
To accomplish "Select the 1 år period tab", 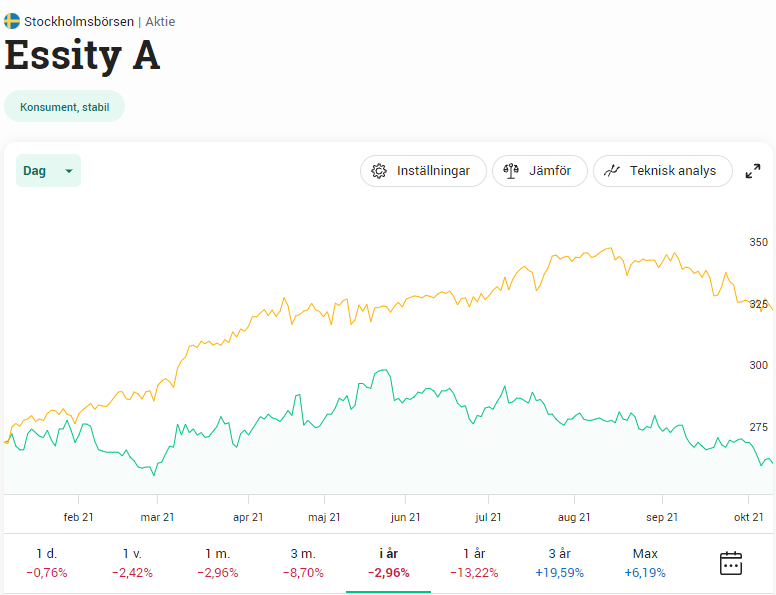I will coord(474,563).
